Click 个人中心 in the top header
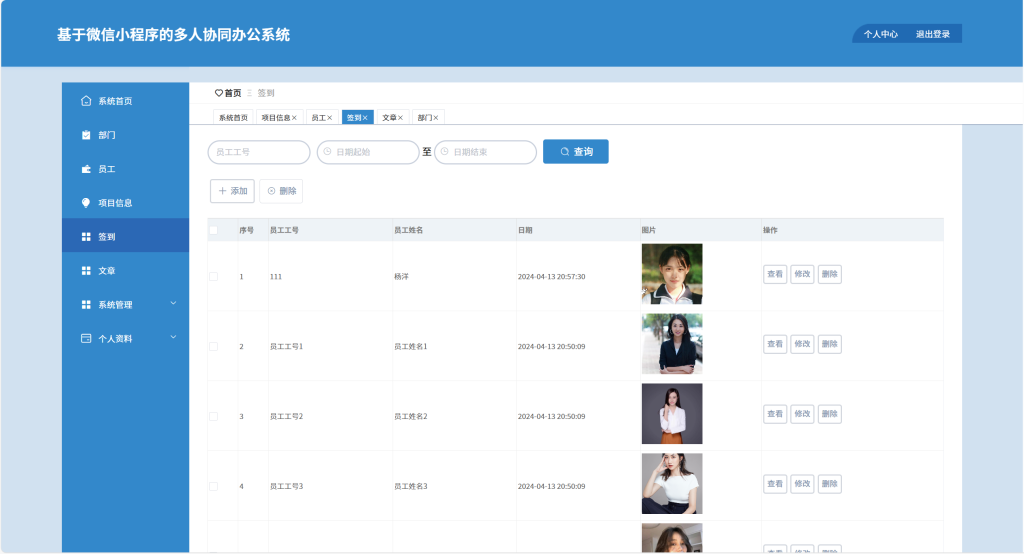1024x554 pixels. point(880,34)
